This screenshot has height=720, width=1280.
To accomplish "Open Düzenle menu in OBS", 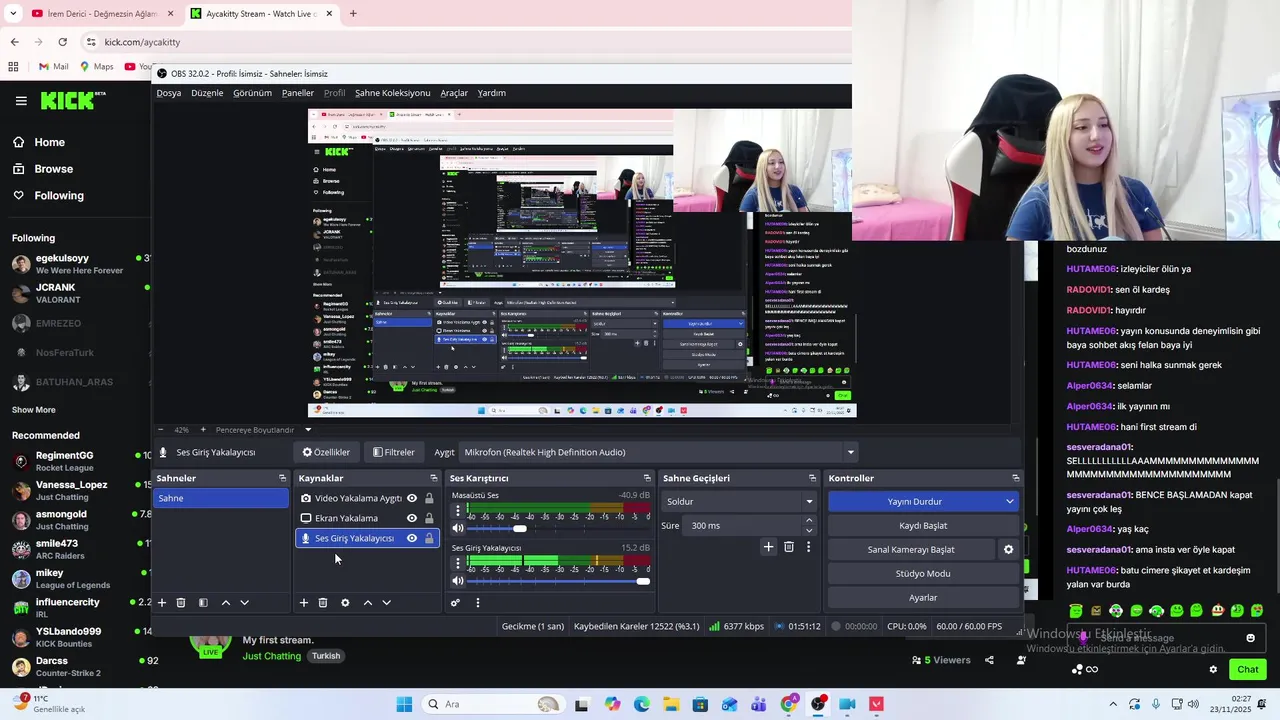I will [x=207, y=93].
